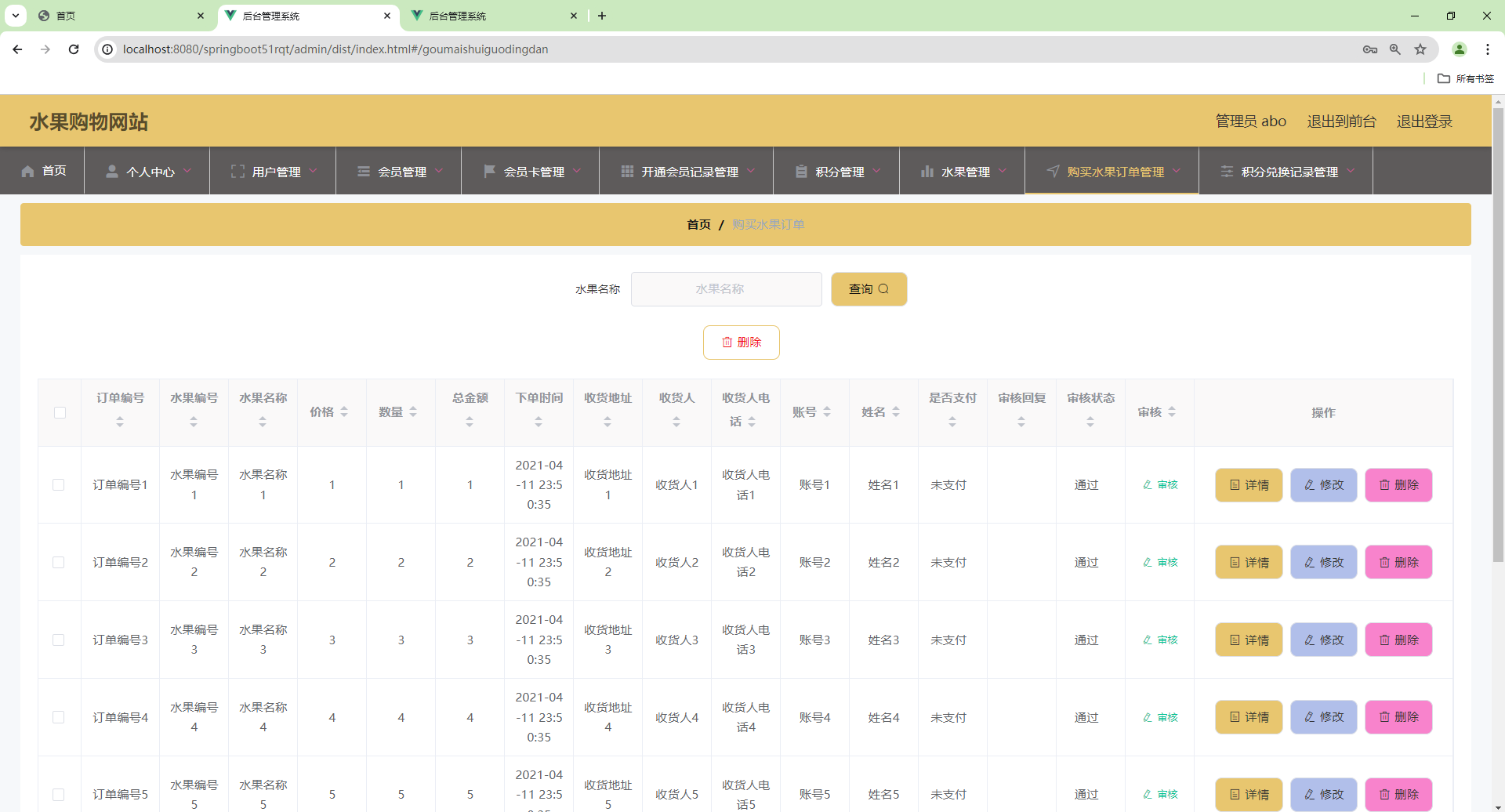Select the person icon next to 个人中心
Viewport: 1505px width, 812px height.
coord(111,171)
